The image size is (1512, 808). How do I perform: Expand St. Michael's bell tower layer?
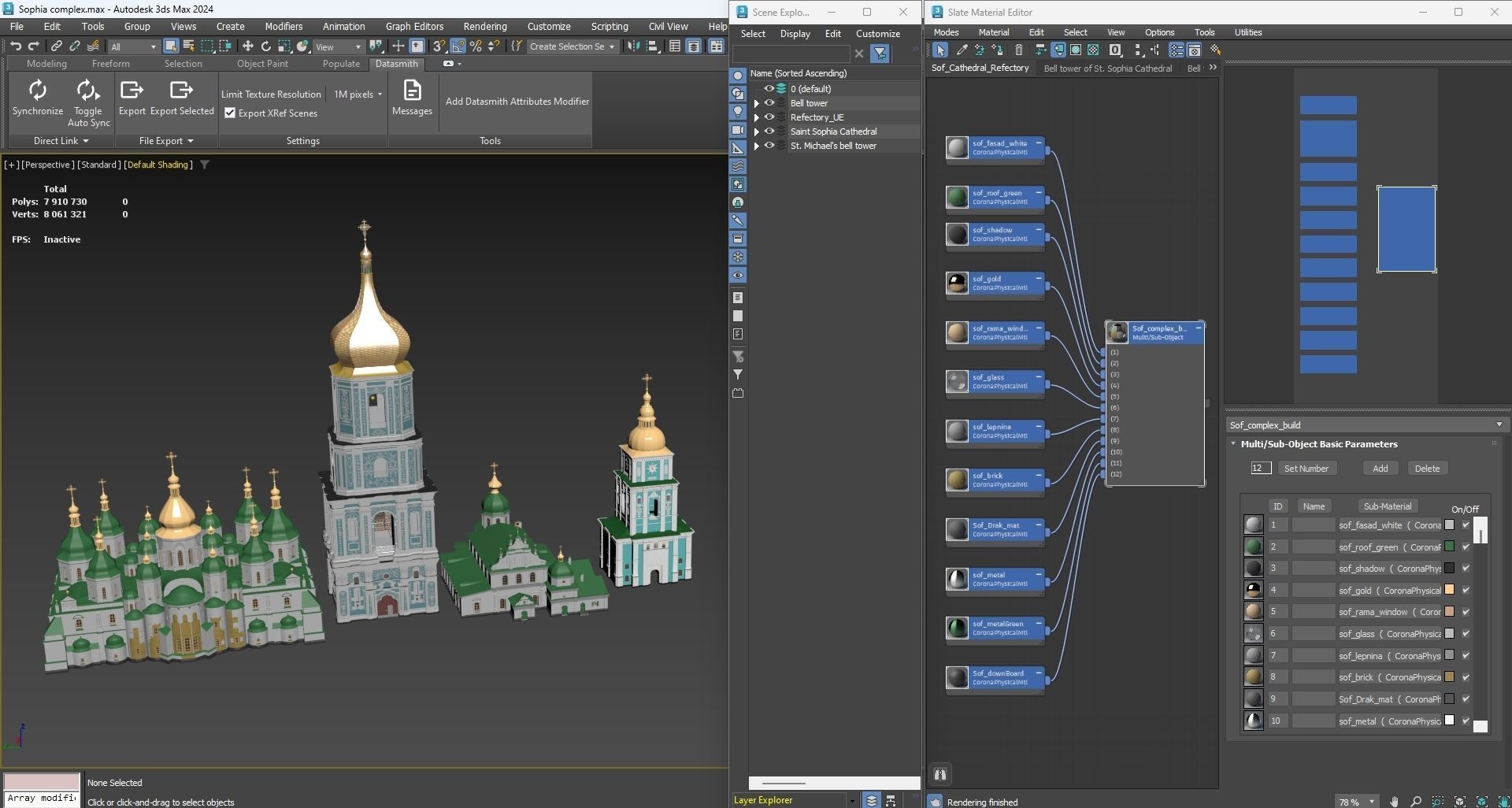757,146
